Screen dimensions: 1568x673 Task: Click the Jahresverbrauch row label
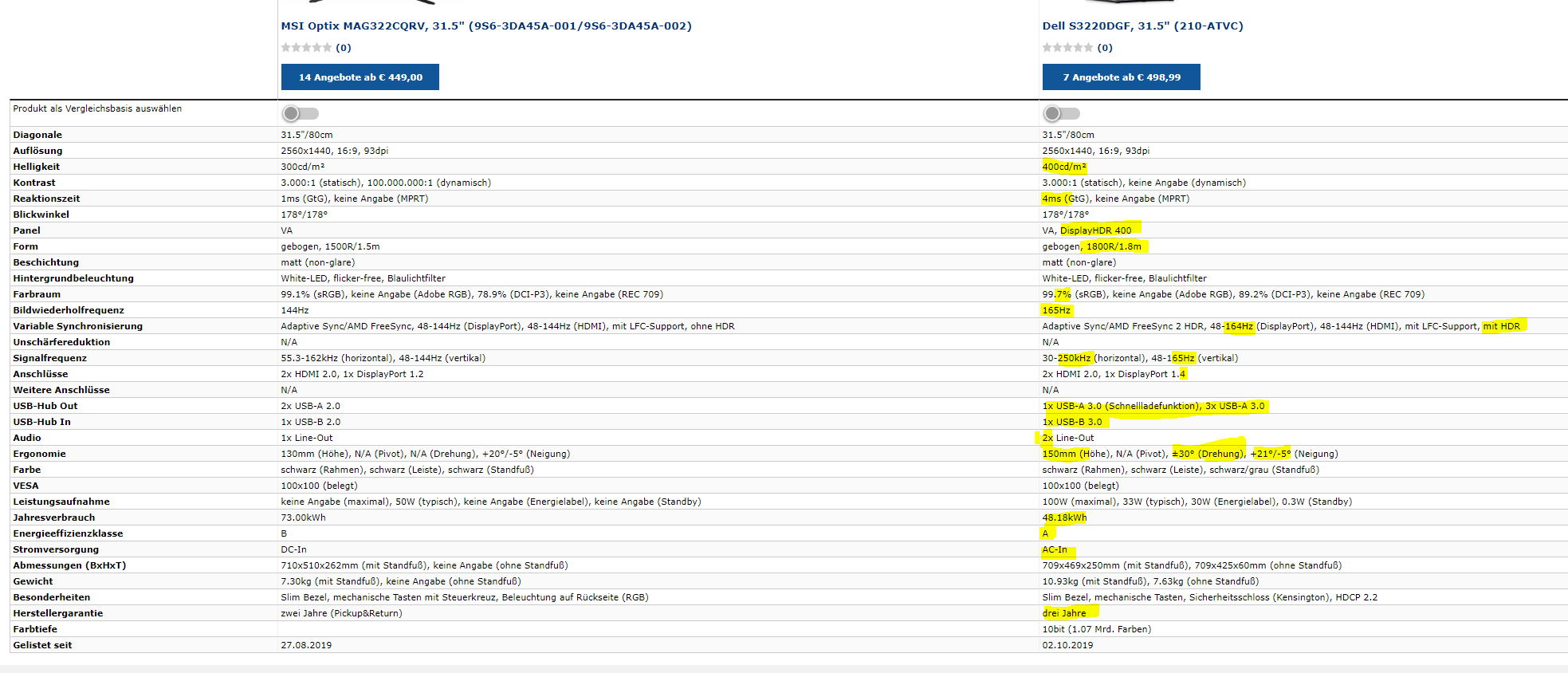coord(54,518)
